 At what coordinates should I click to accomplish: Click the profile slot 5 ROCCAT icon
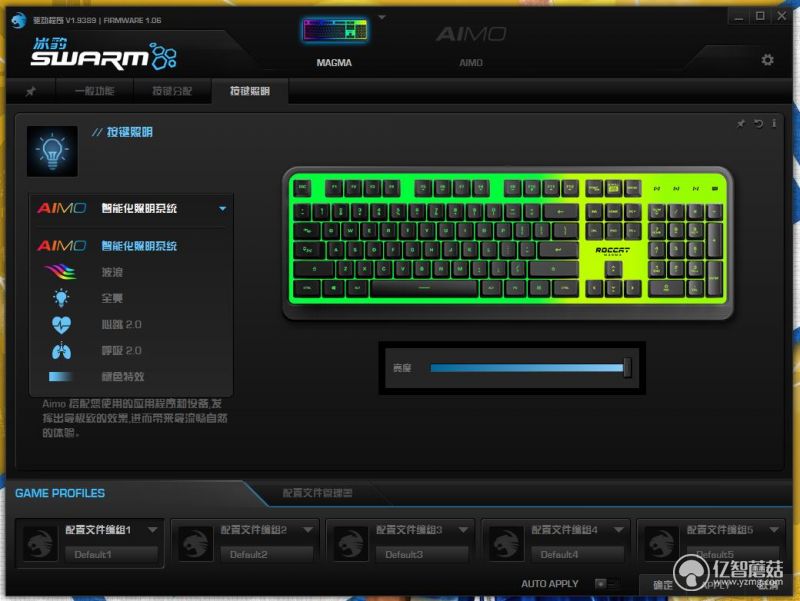(x=661, y=544)
